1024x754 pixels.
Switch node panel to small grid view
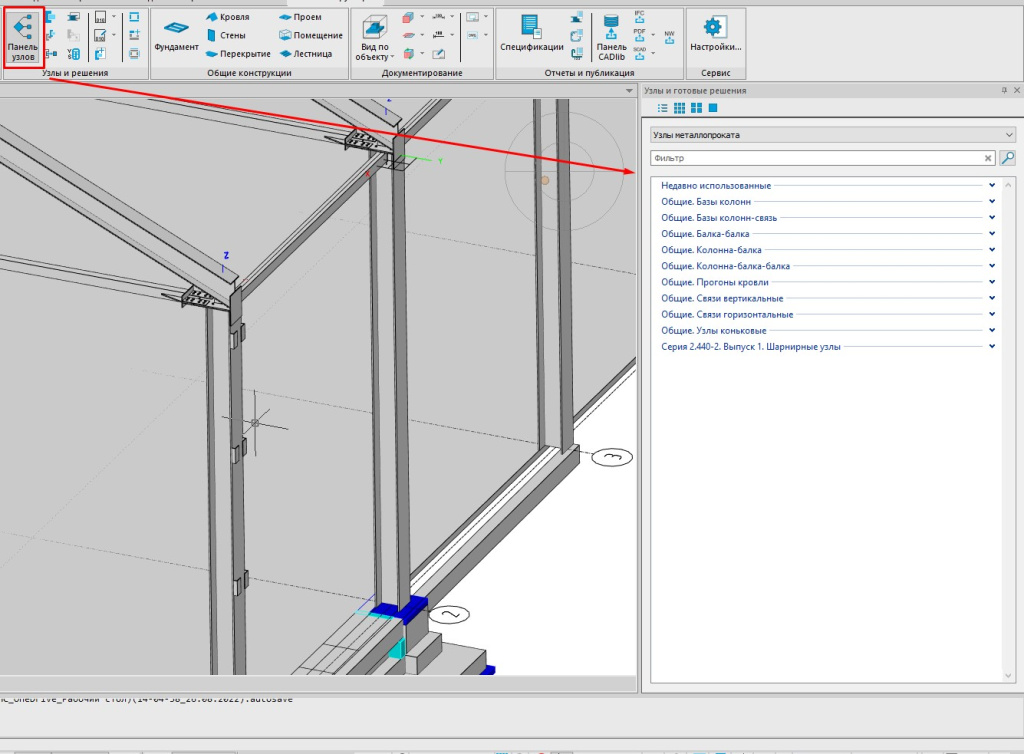click(x=679, y=108)
